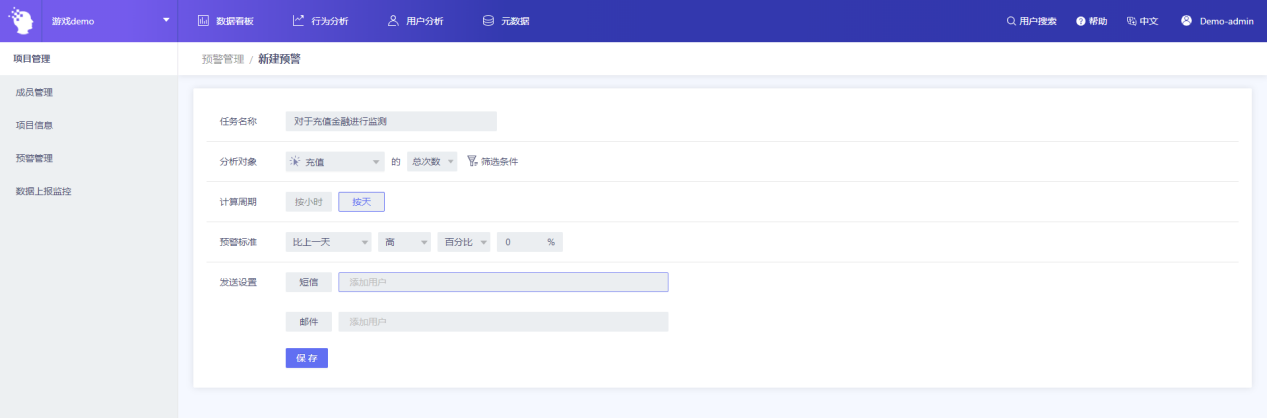The height and width of the screenshot is (418, 1267).
Task: Open the 充值 event dropdown
Action: coord(335,161)
